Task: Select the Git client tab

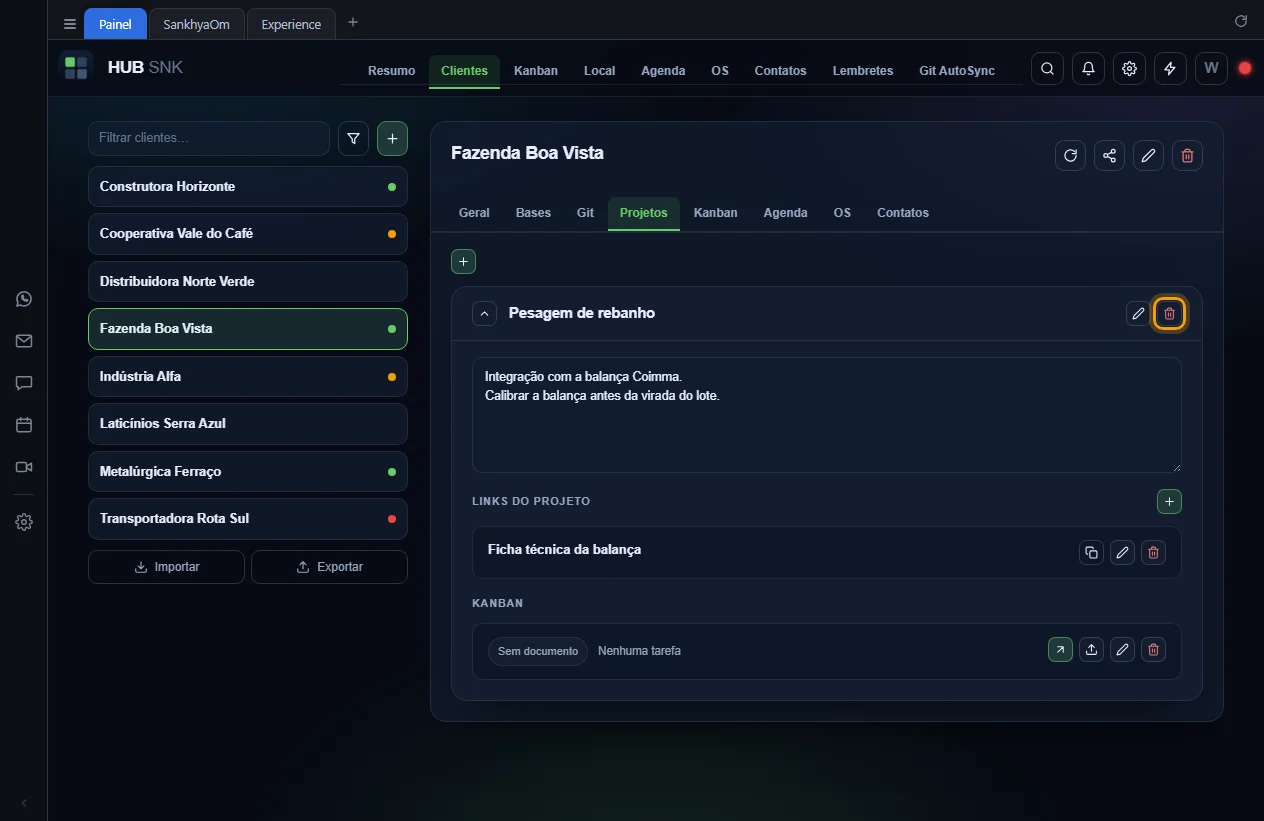Action: 585,213
